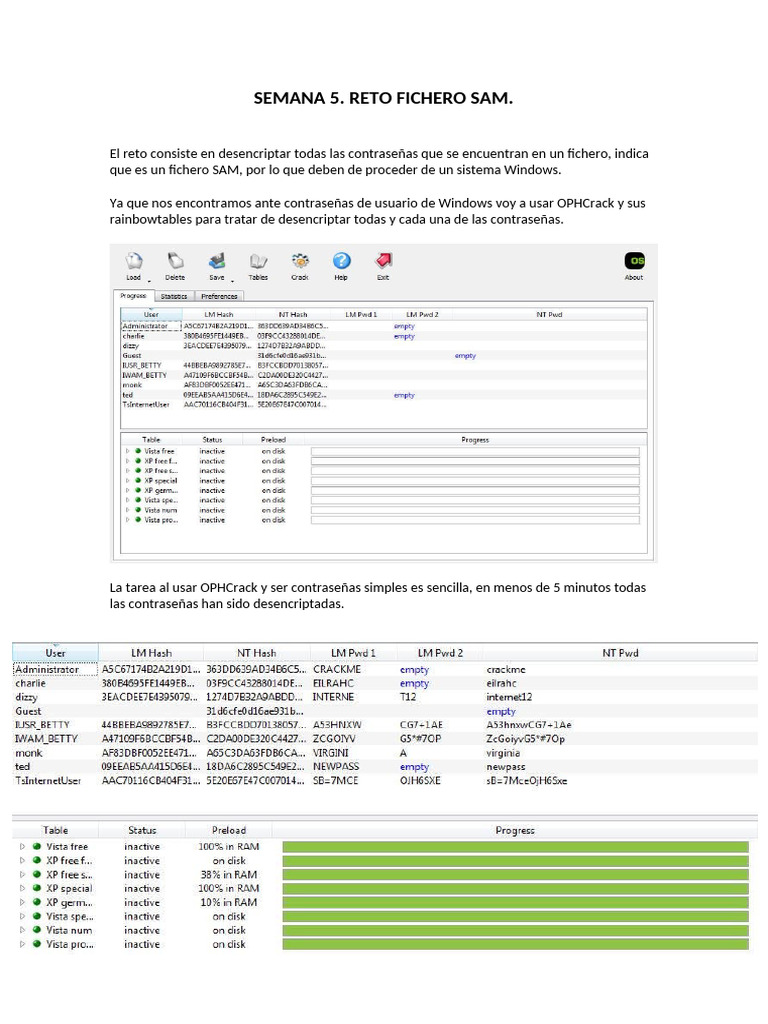Click the red Exit icon
The height and width of the screenshot is (1024, 768).
point(383,261)
